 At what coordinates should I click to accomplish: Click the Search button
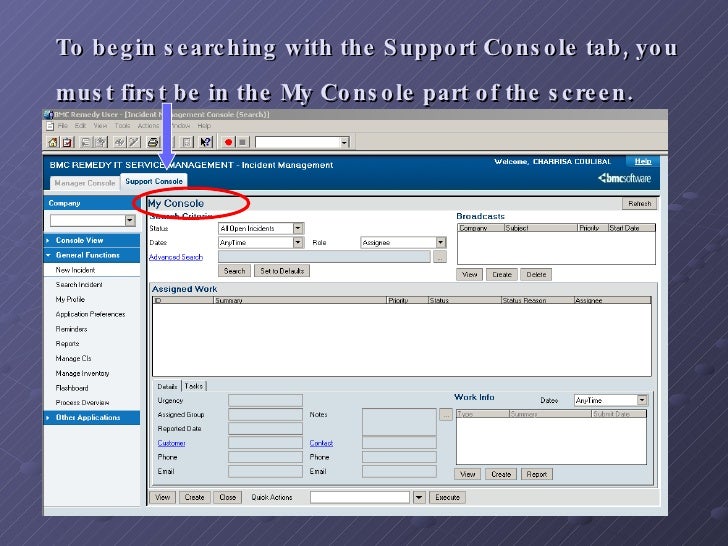[x=234, y=271]
